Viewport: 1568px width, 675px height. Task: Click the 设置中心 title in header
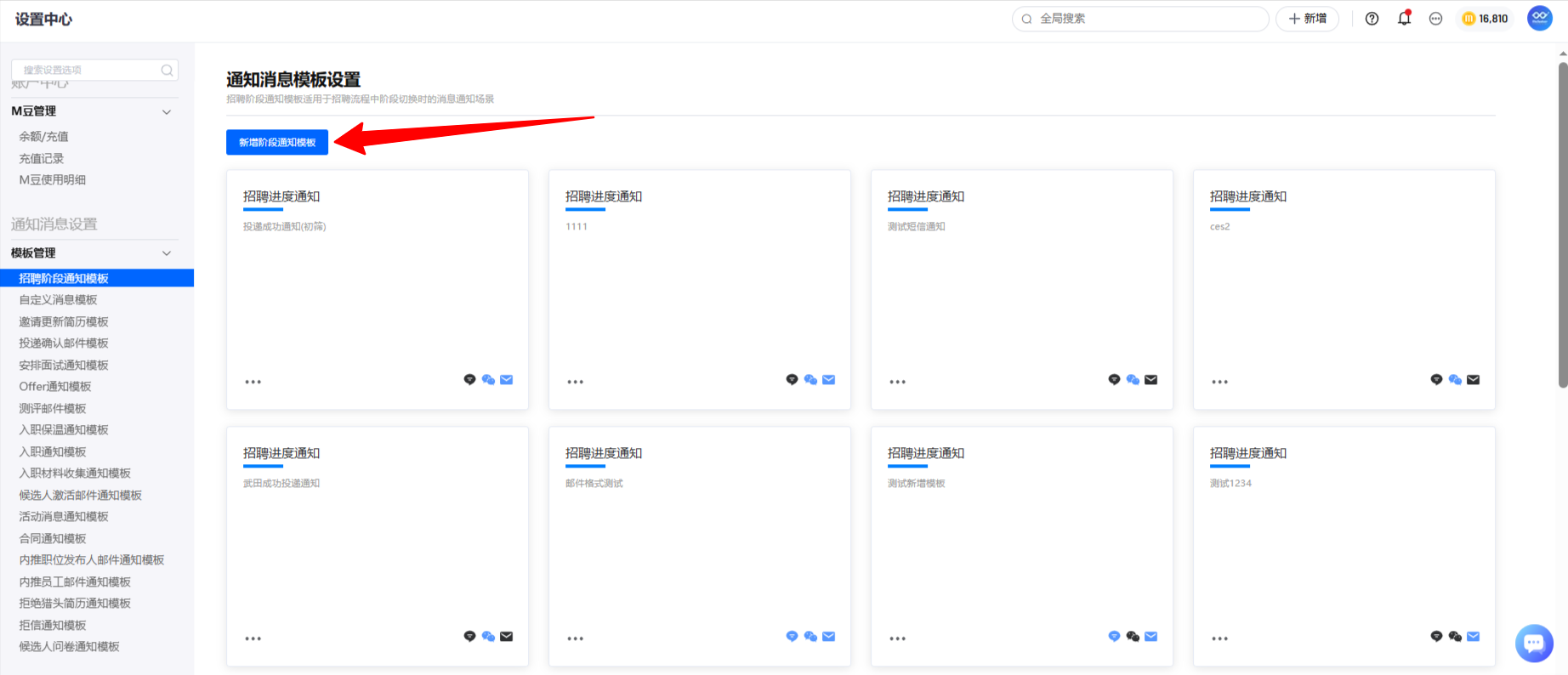click(x=43, y=20)
